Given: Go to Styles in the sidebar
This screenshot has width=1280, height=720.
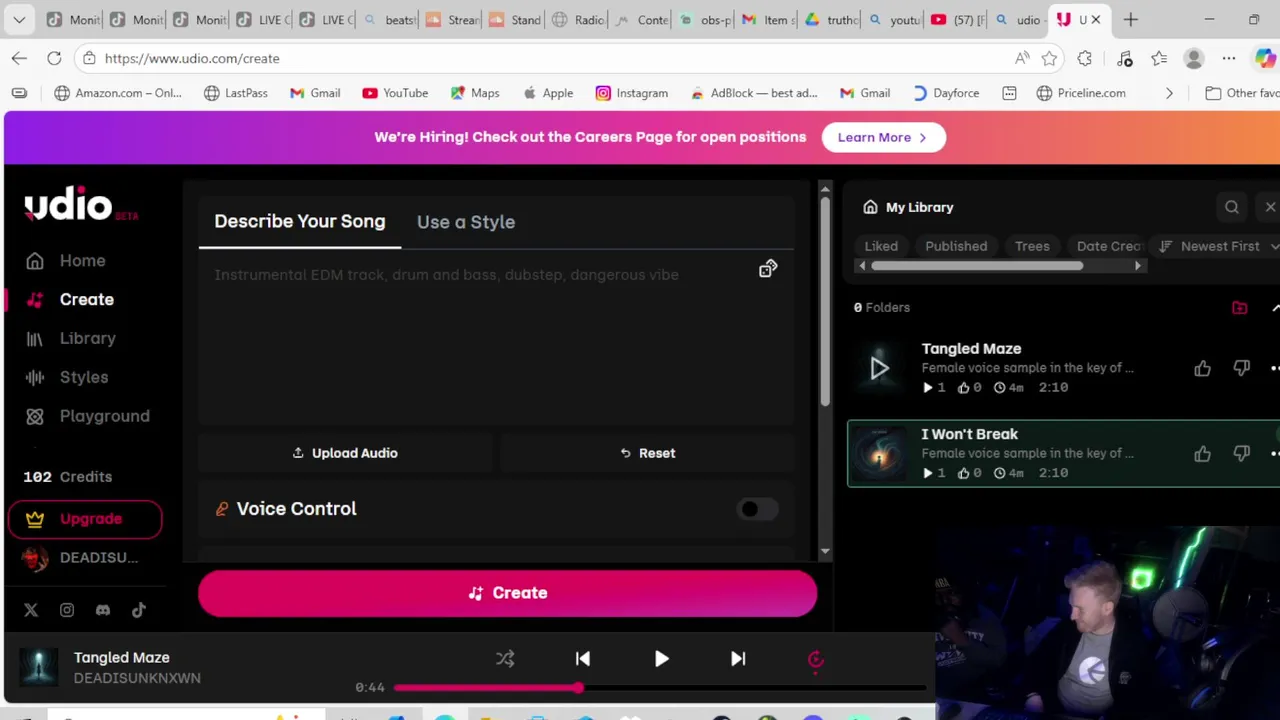Looking at the screenshot, I should pyautogui.click(x=66, y=377).
